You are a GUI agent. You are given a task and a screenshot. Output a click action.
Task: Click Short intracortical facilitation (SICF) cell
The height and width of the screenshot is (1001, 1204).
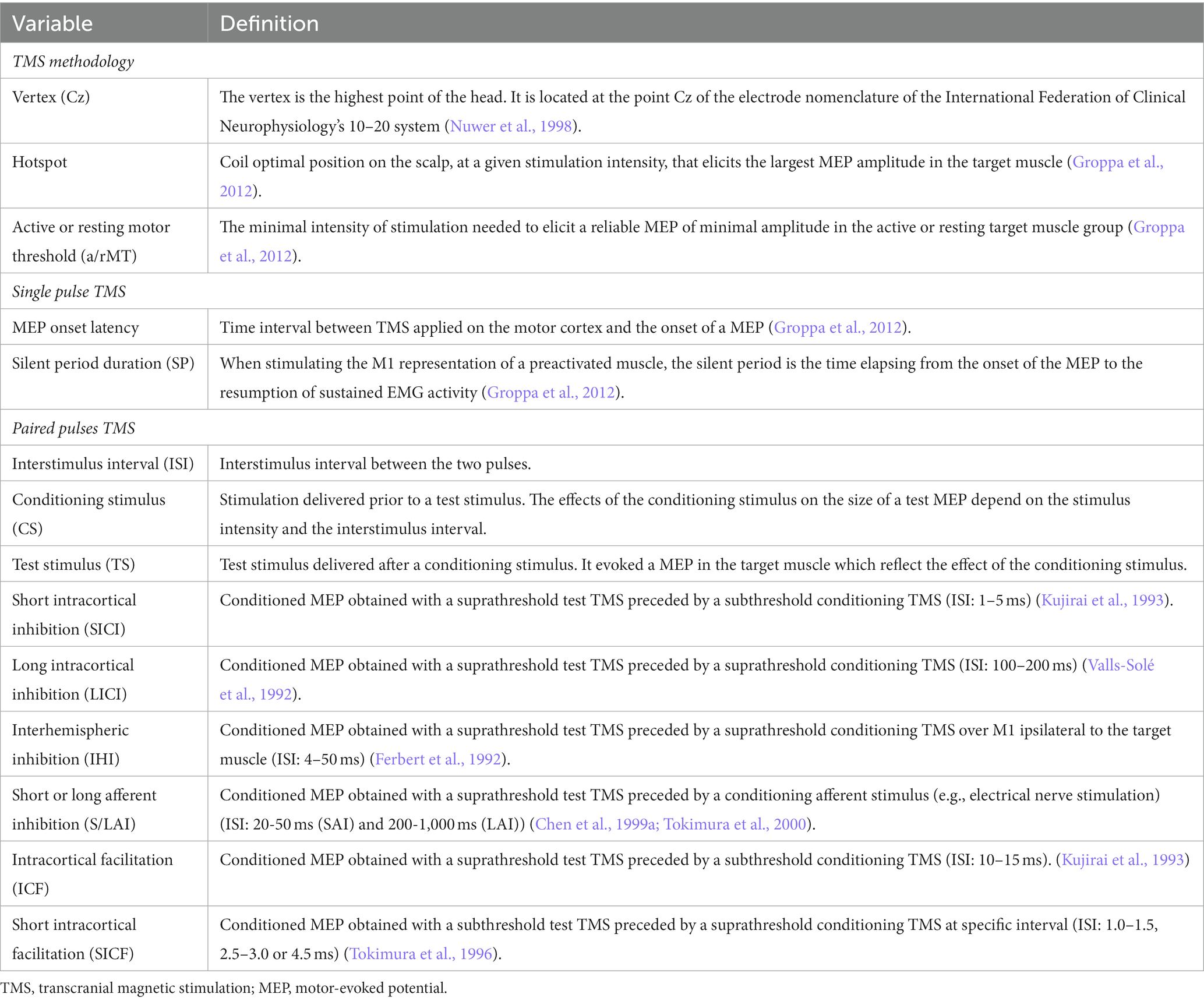(104, 939)
